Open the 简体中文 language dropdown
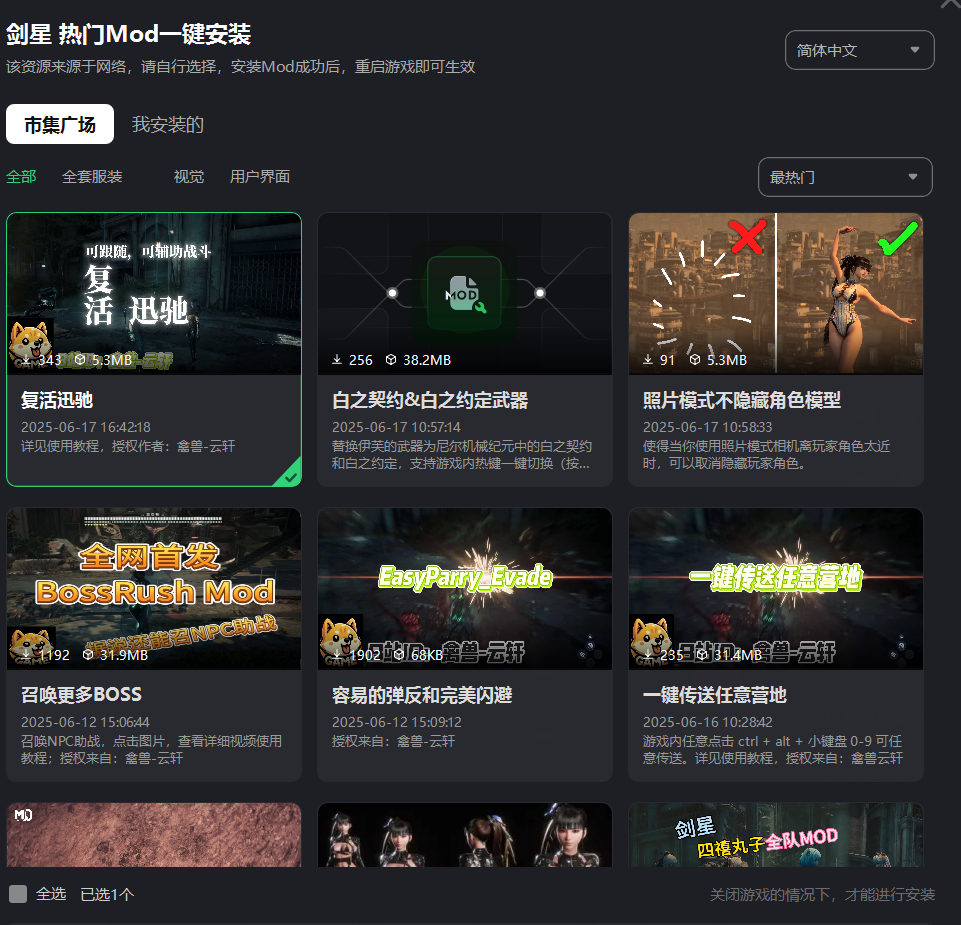The image size is (961, 925). pyautogui.click(x=859, y=50)
